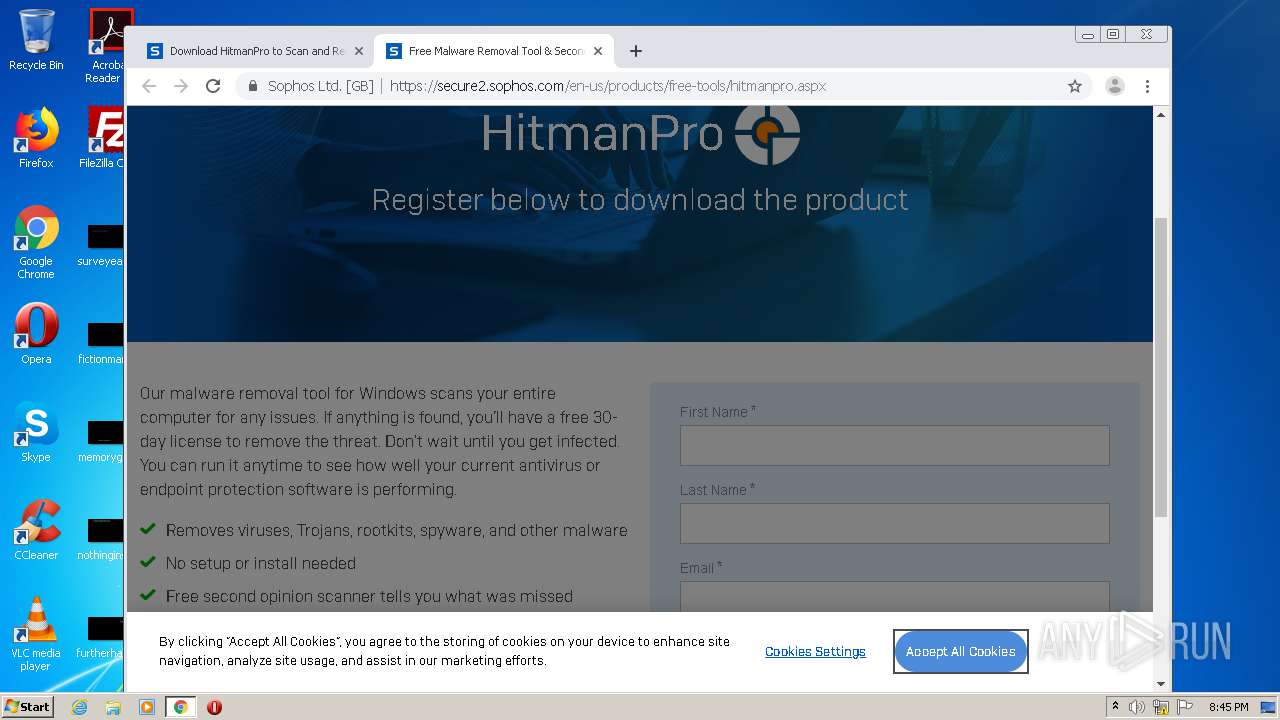Click the HitmanPro logo
The image size is (1280, 720).
640,134
